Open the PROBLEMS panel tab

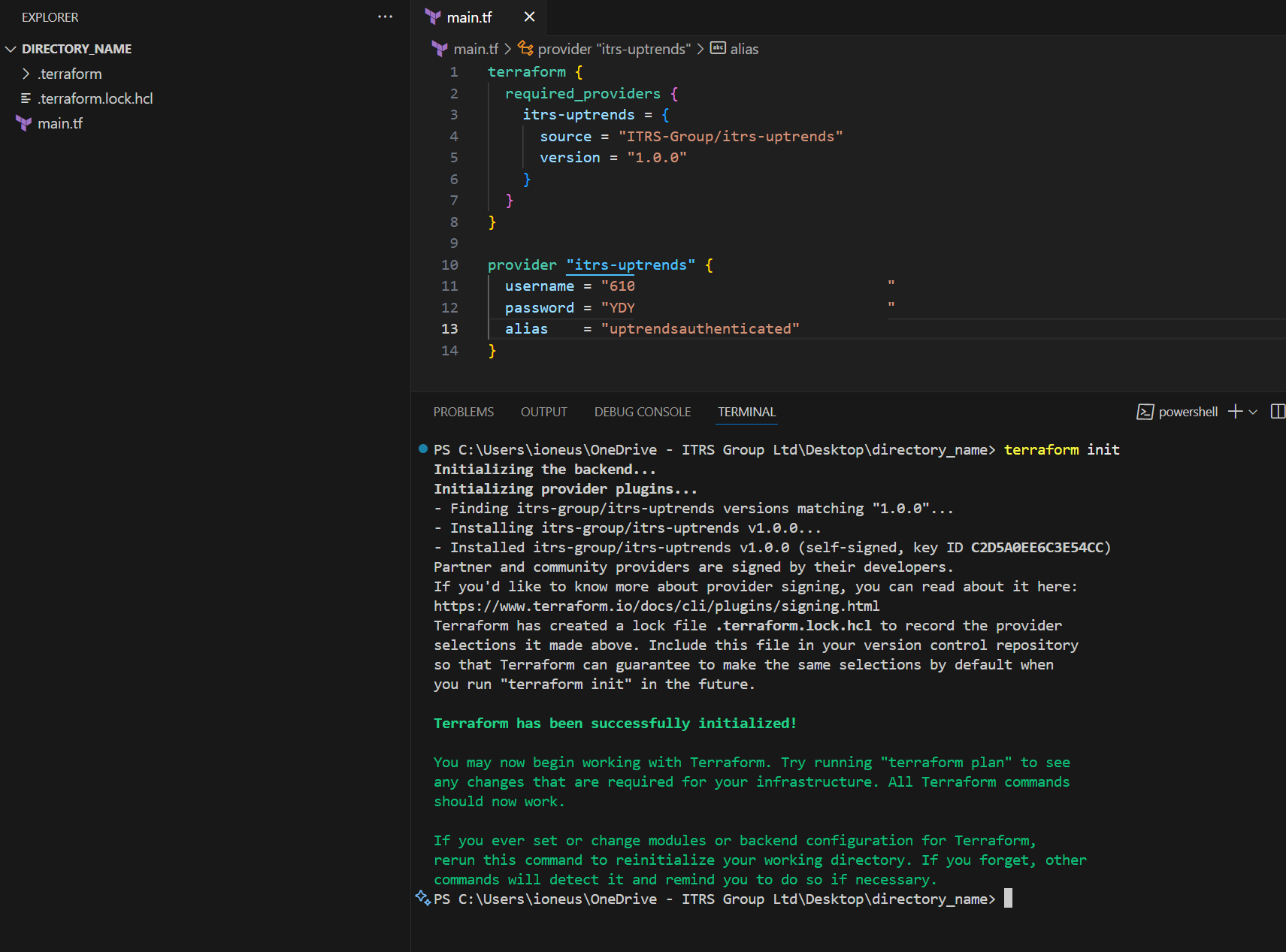pos(464,412)
